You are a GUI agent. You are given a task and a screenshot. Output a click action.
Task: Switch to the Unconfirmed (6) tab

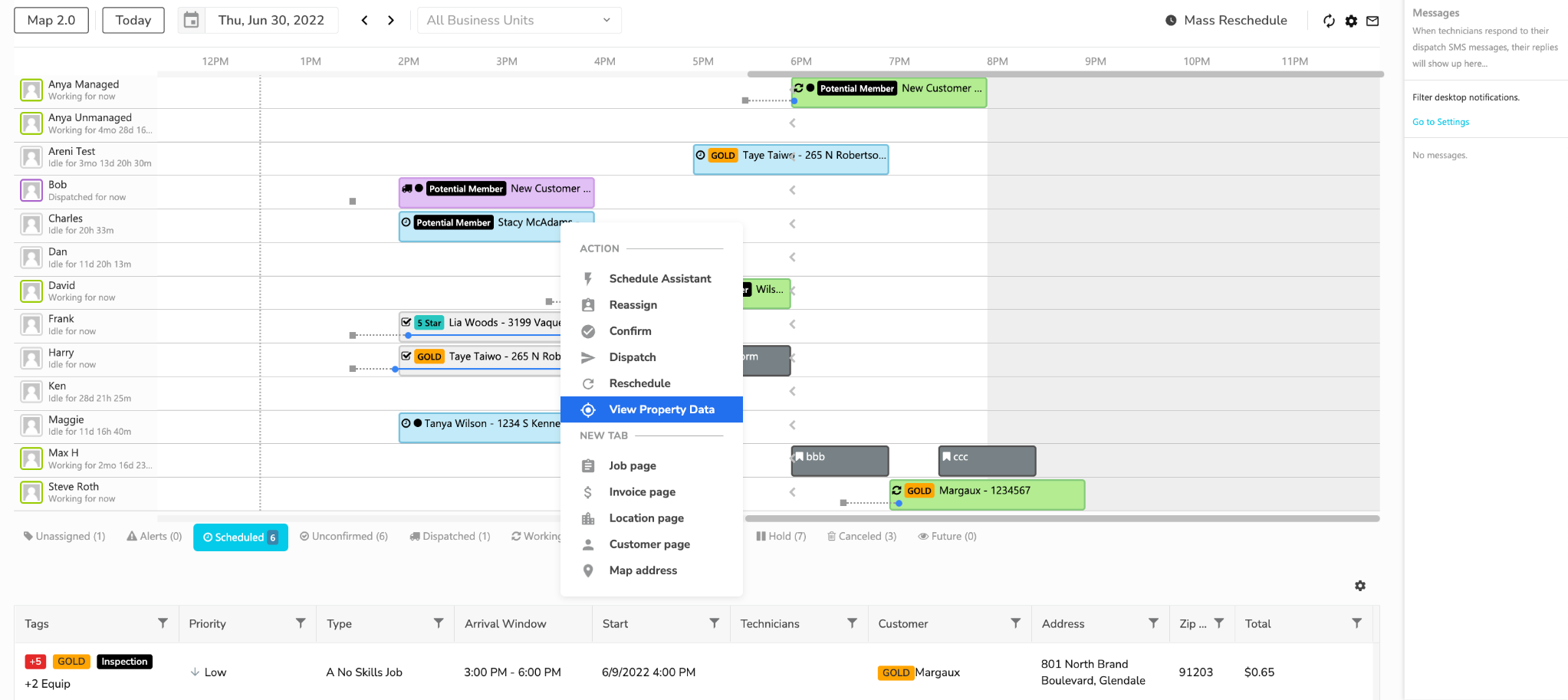pos(344,536)
